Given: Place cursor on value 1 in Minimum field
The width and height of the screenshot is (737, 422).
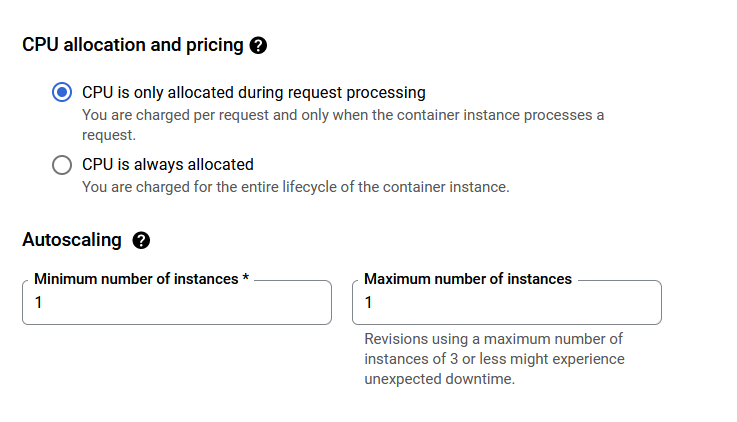Looking at the screenshot, I should tap(39, 302).
